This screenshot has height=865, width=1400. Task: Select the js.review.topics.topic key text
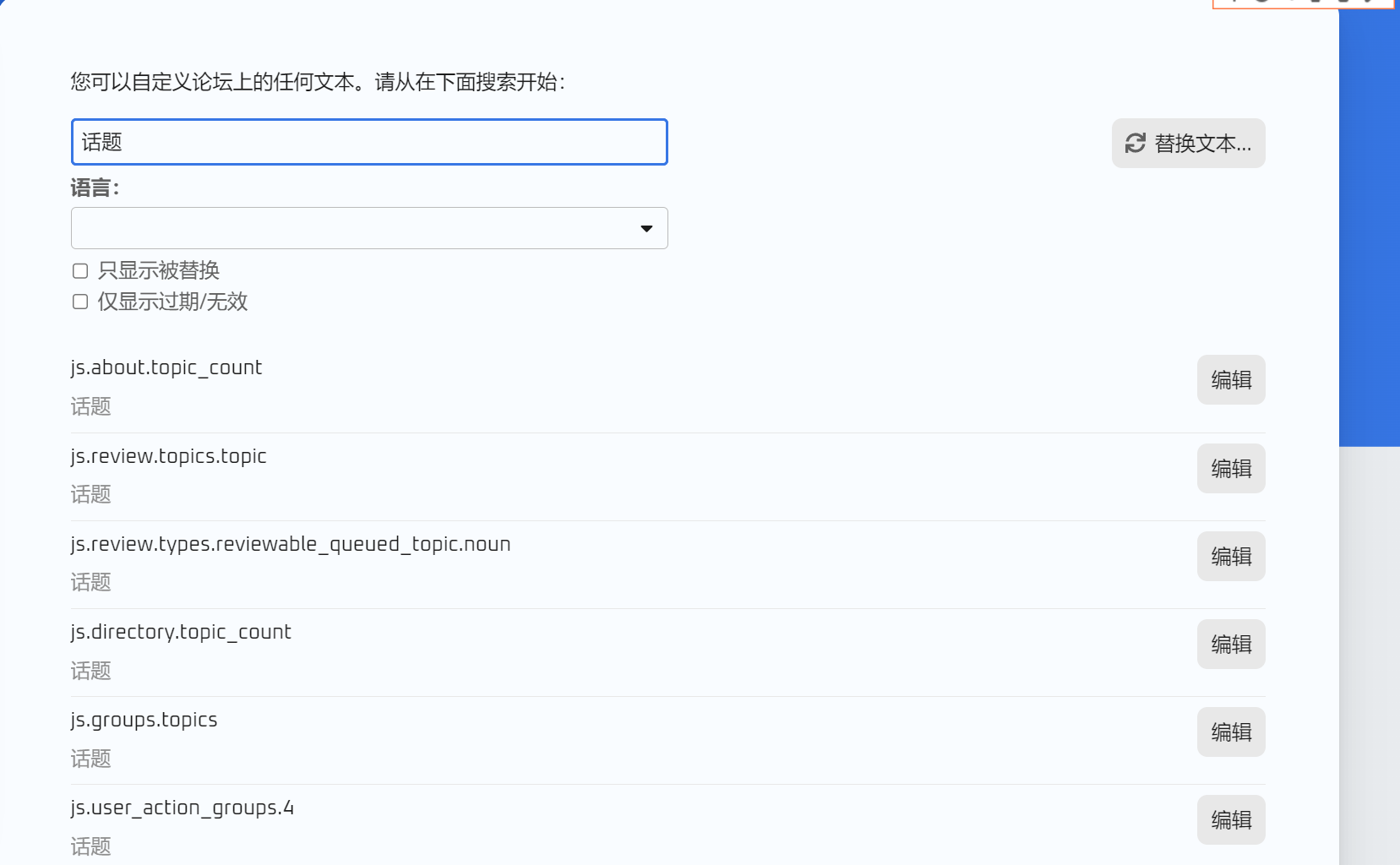coord(169,456)
